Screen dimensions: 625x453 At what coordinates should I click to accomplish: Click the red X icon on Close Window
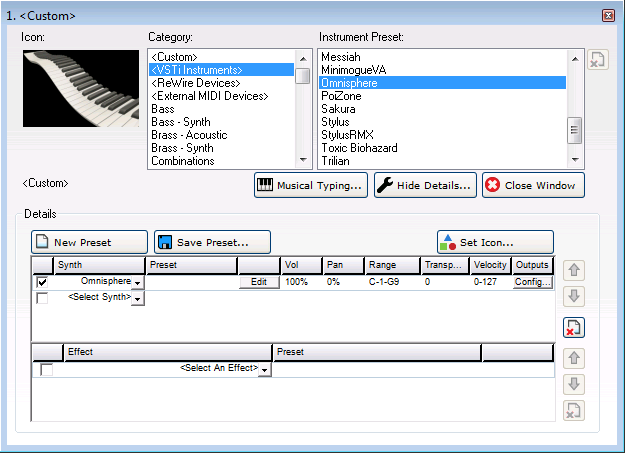(493, 185)
